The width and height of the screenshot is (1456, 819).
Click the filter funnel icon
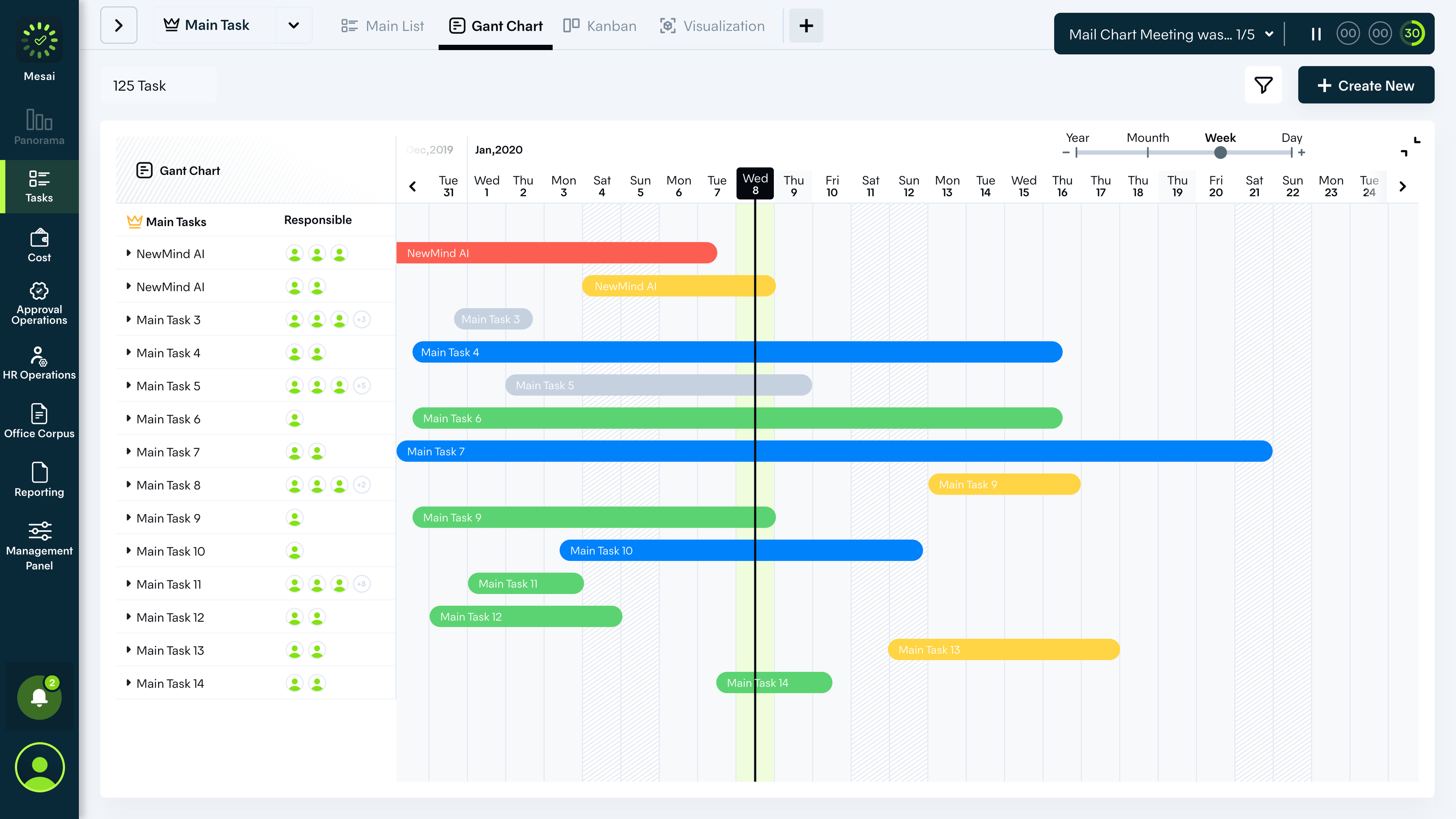[1263, 85]
